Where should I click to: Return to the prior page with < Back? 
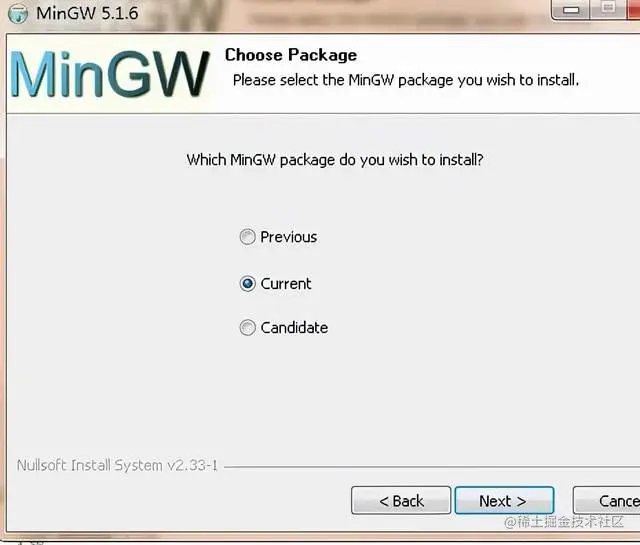[x=401, y=500]
